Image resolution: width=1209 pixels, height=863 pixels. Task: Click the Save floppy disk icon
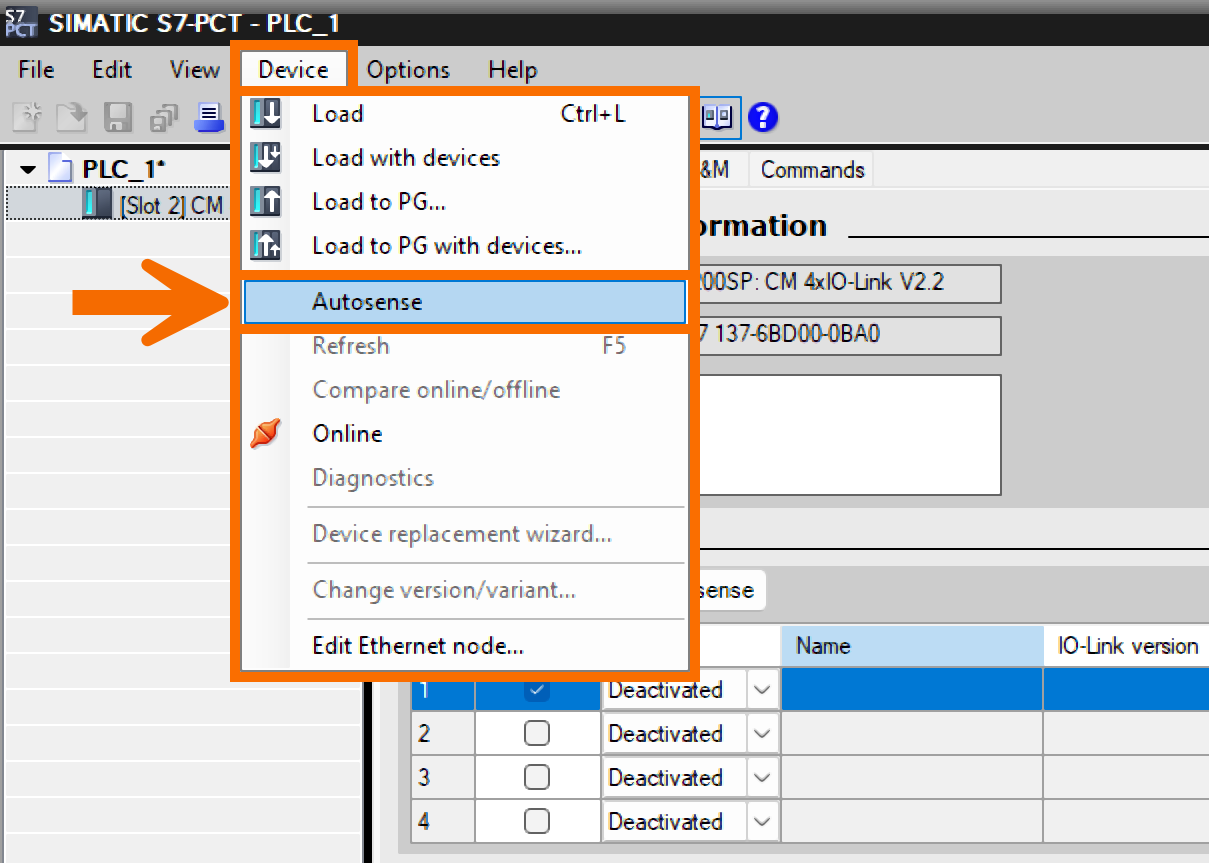click(119, 117)
